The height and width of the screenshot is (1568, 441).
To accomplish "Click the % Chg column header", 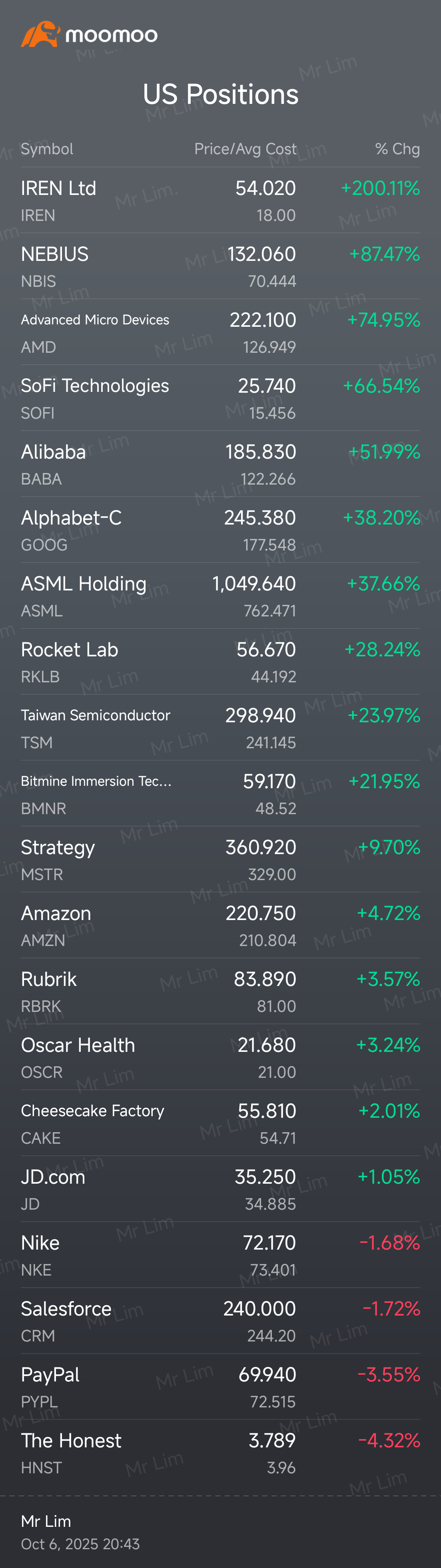I will click(x=397, y=149).
